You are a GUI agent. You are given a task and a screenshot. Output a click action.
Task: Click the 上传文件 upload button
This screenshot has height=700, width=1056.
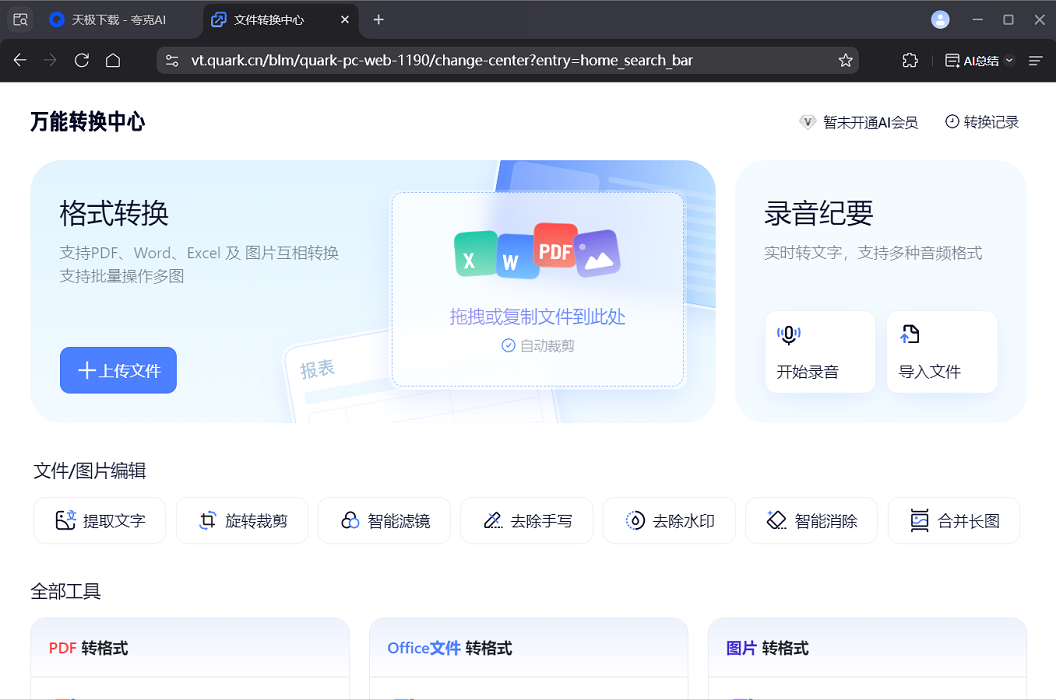[118, 370]
